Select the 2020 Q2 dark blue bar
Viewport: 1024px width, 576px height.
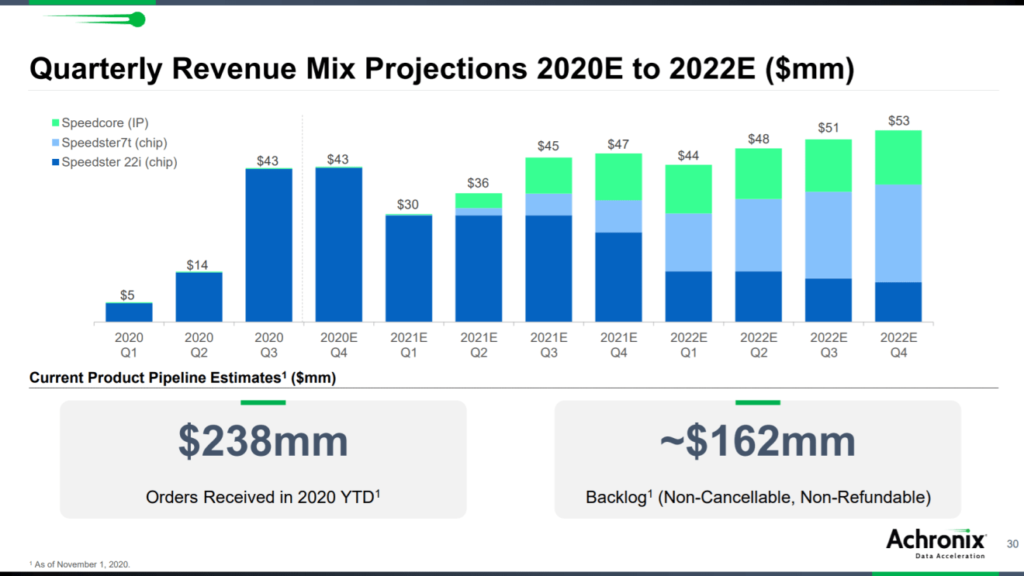pos(199,298)
